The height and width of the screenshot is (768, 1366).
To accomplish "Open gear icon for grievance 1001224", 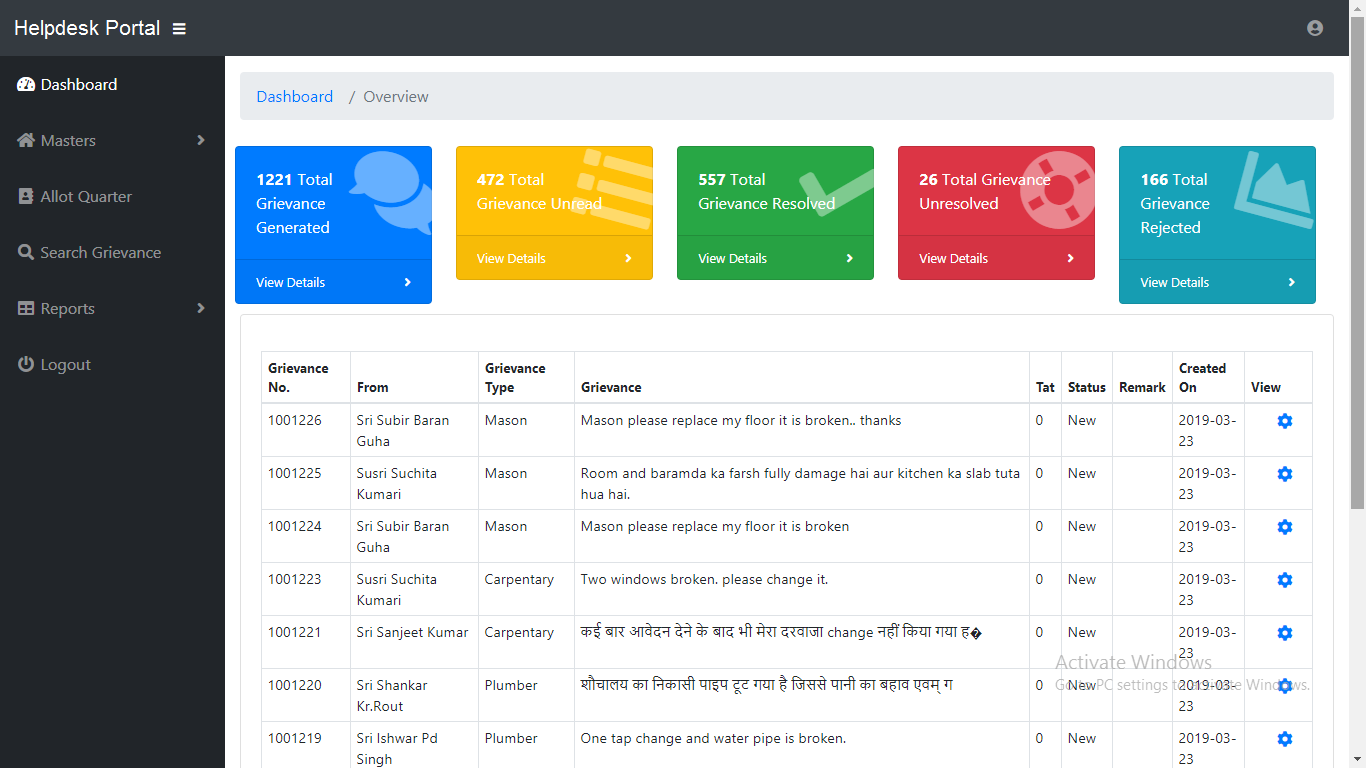I will (1285, 527).
